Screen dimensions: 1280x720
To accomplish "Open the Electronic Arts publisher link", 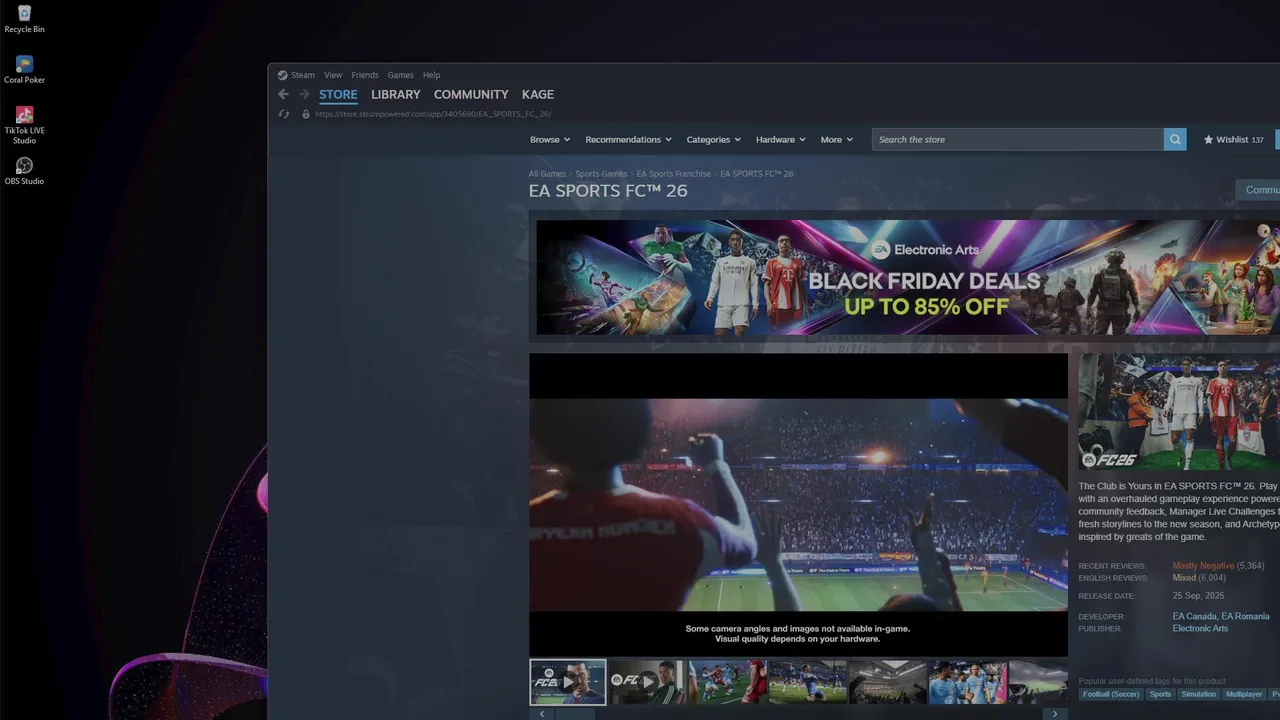I will click(1200, 629).
